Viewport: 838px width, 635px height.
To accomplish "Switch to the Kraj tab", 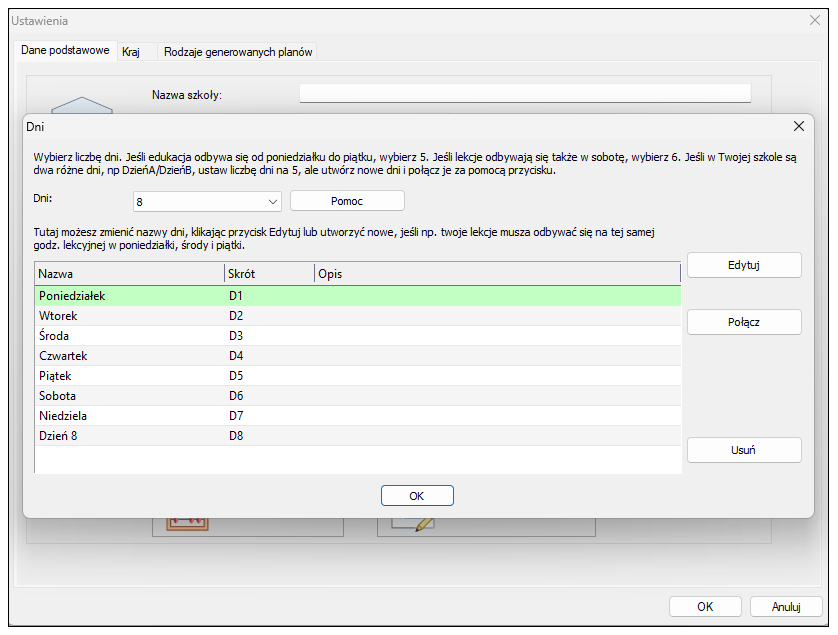I will (x=131, y=52).
